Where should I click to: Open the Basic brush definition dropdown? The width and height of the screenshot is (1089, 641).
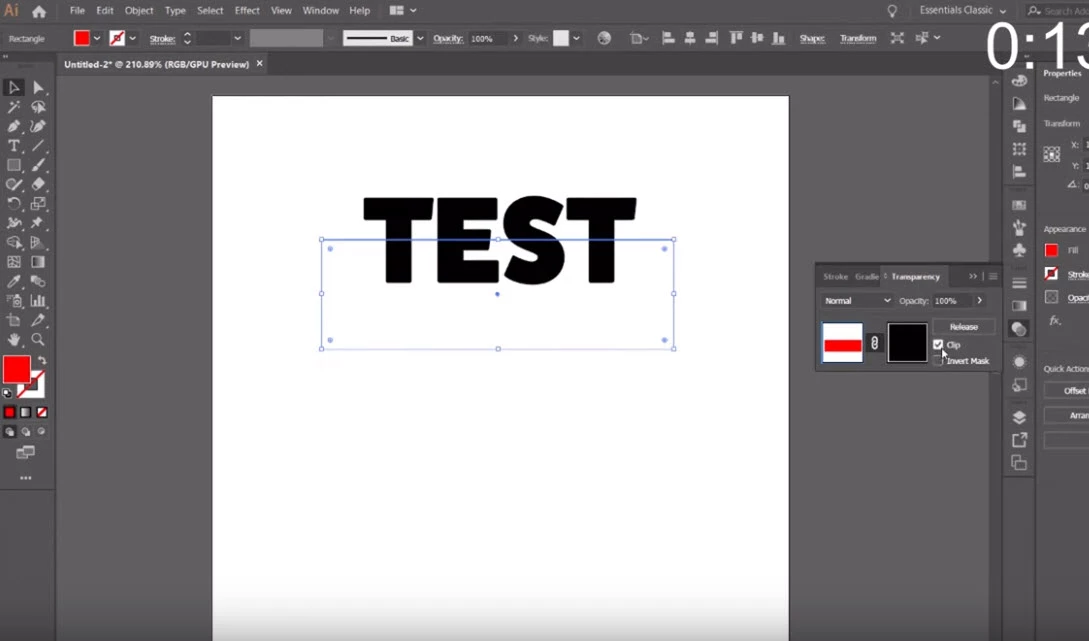click(420, 39)
